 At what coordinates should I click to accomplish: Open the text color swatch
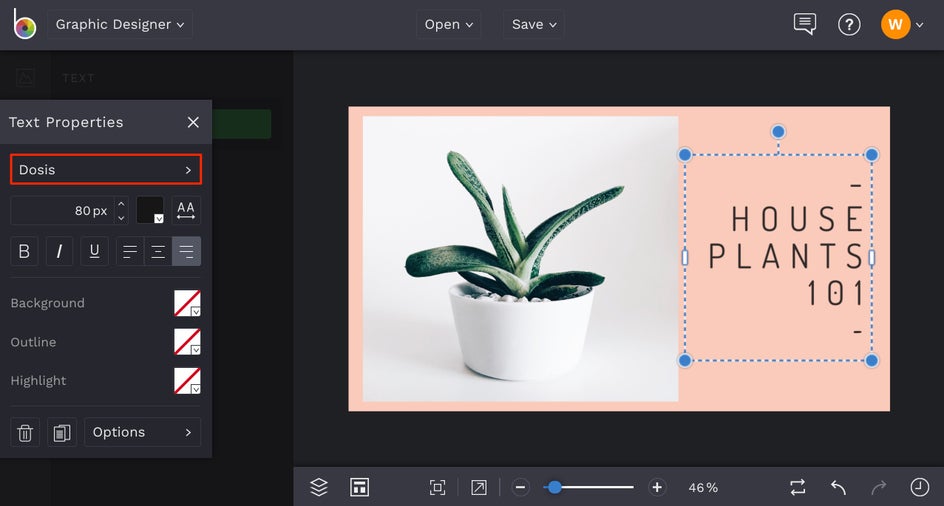(150, 211)
